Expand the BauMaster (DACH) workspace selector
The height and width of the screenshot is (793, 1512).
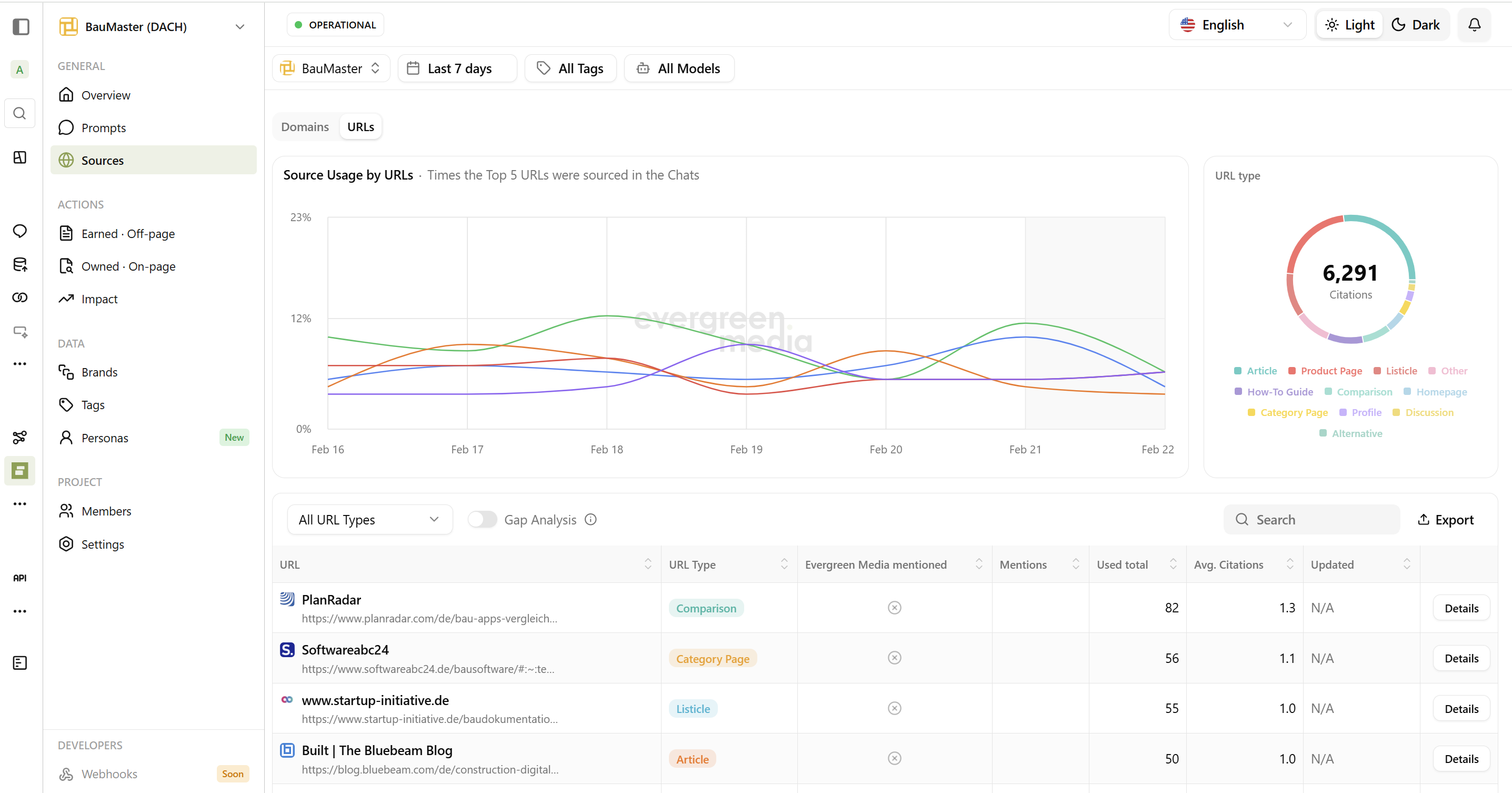[240, 27]
